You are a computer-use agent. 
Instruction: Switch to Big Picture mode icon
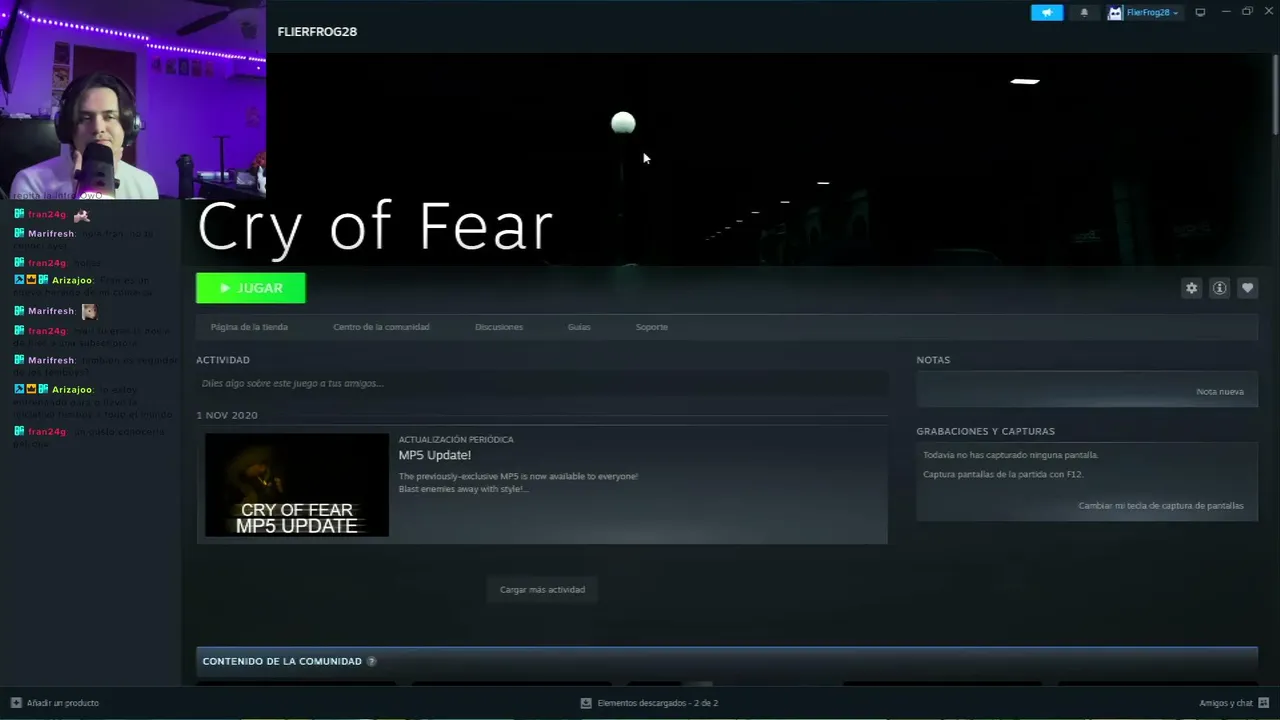pyautogui.click(x=1200, y=13)
